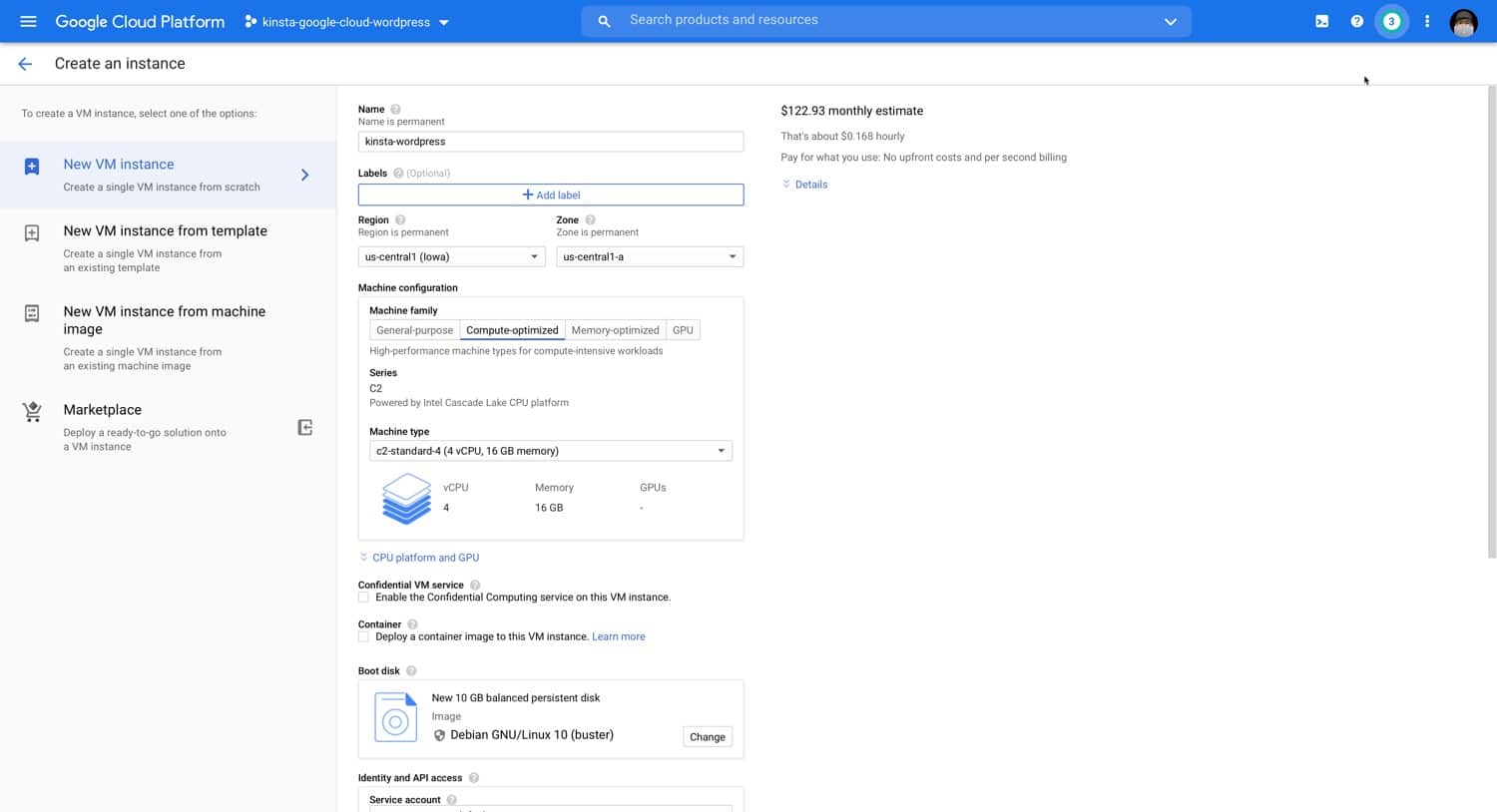Click the Change button for the boot disk
1497x812 pixels.
(x=707, y=736)
